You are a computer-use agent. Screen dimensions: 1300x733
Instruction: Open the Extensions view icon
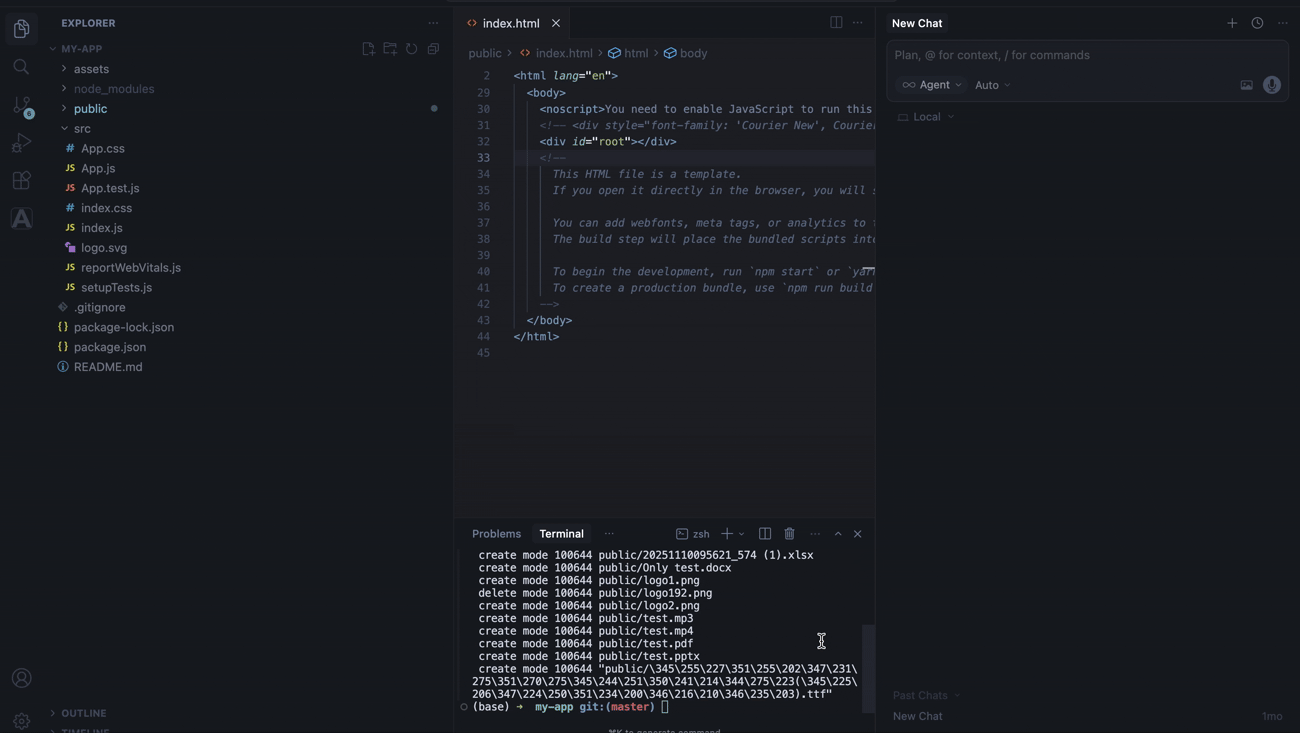point(21,181)
